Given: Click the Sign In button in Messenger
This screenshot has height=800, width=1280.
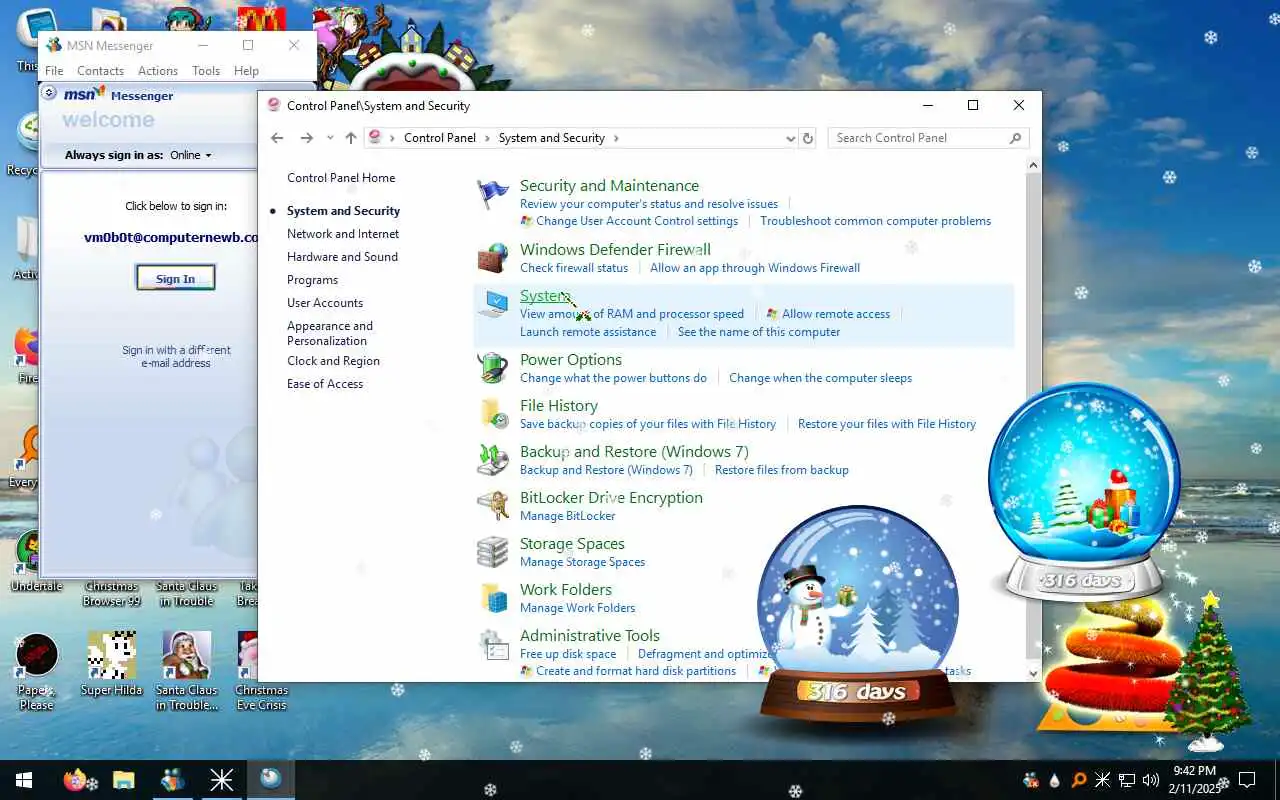Looking at the screenshot, I should point(175,278).
